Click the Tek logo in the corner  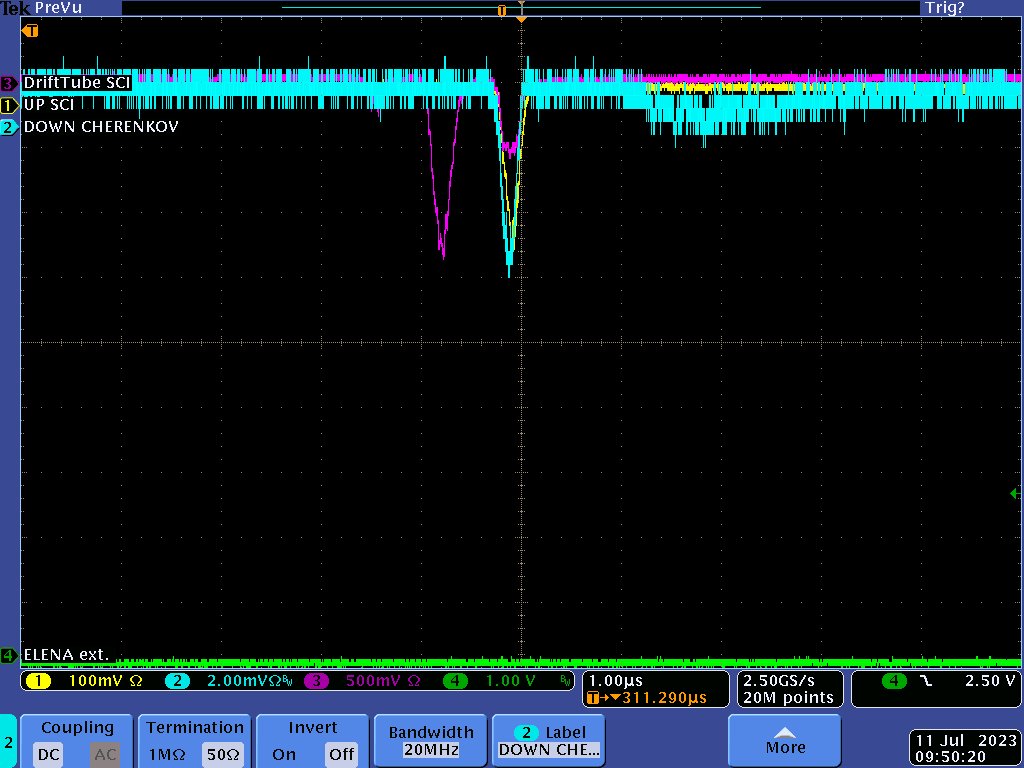(x=15, y=8)
